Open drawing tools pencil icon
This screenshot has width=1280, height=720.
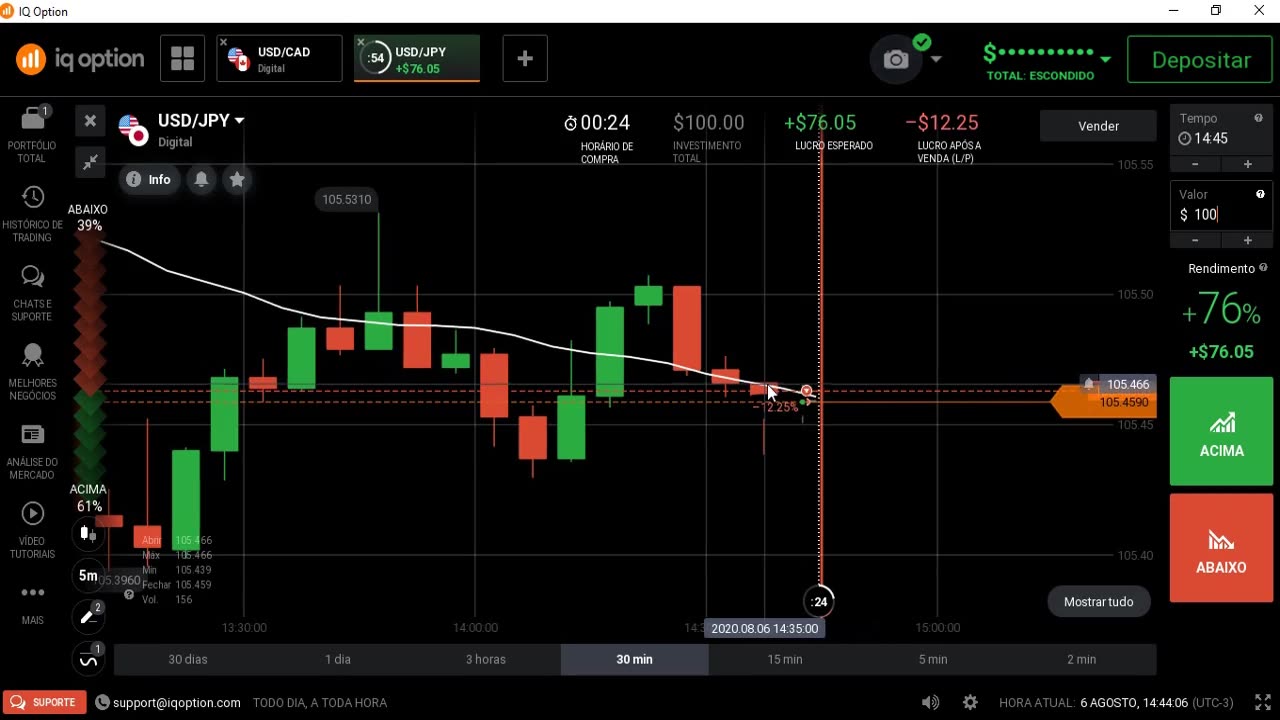[89, 617]
